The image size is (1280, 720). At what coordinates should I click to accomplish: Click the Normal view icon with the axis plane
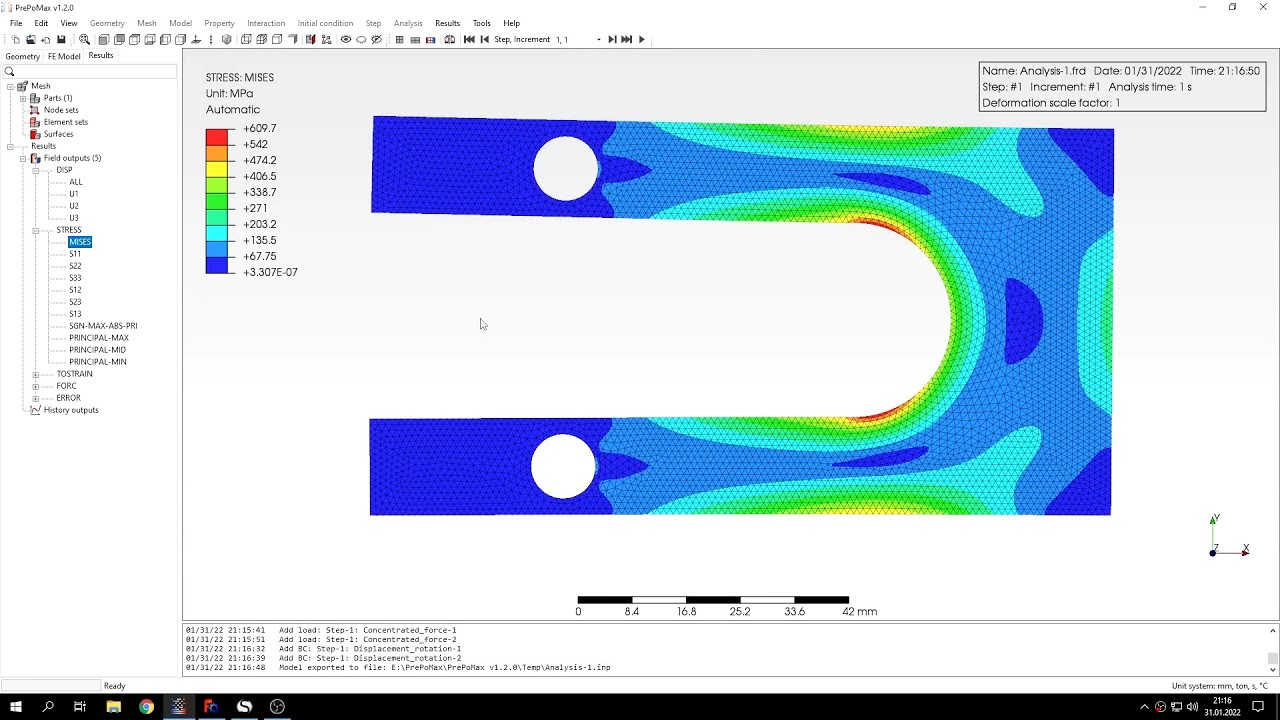pos(196,40)
